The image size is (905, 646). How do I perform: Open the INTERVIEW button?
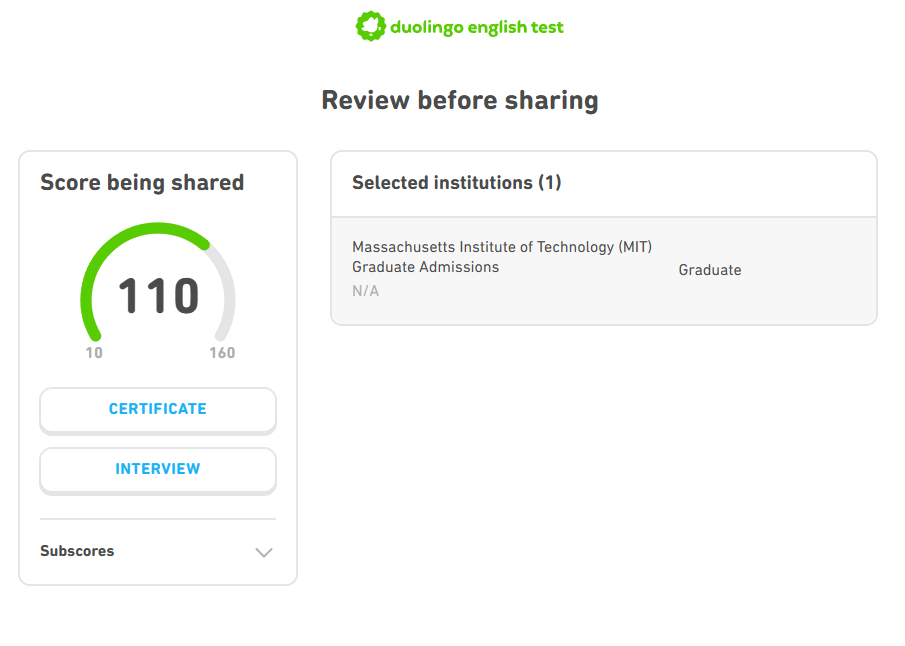pos(158,469)
